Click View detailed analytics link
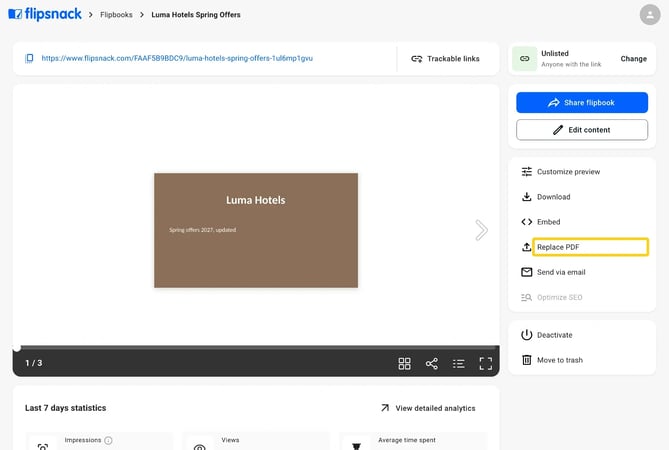Viewport: 669px width, 450px height. click(x=435, y=408)
